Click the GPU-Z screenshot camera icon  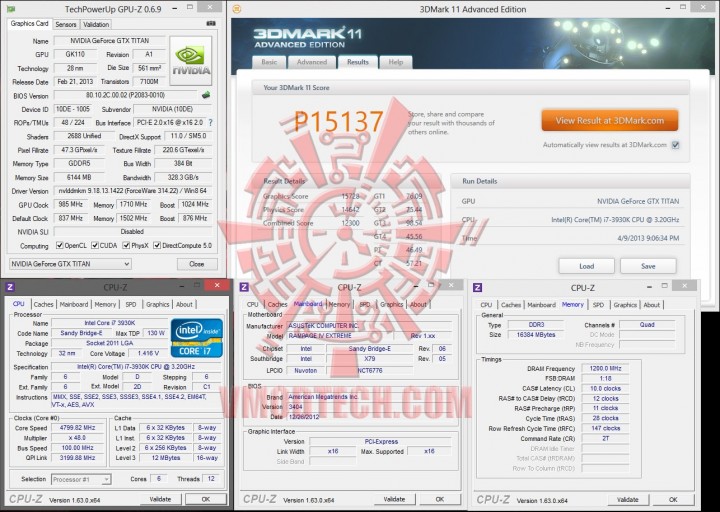(211, 23)
